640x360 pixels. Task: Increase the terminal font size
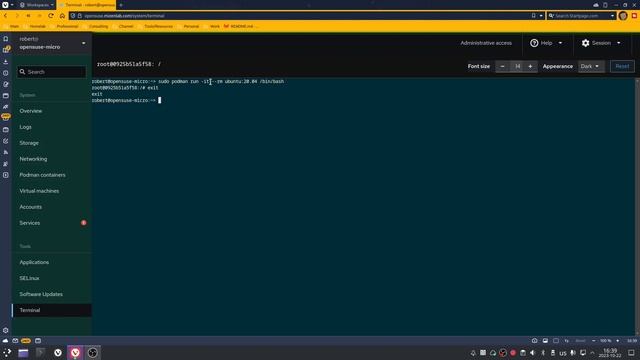pyautogui.click(x=530, y=66)
